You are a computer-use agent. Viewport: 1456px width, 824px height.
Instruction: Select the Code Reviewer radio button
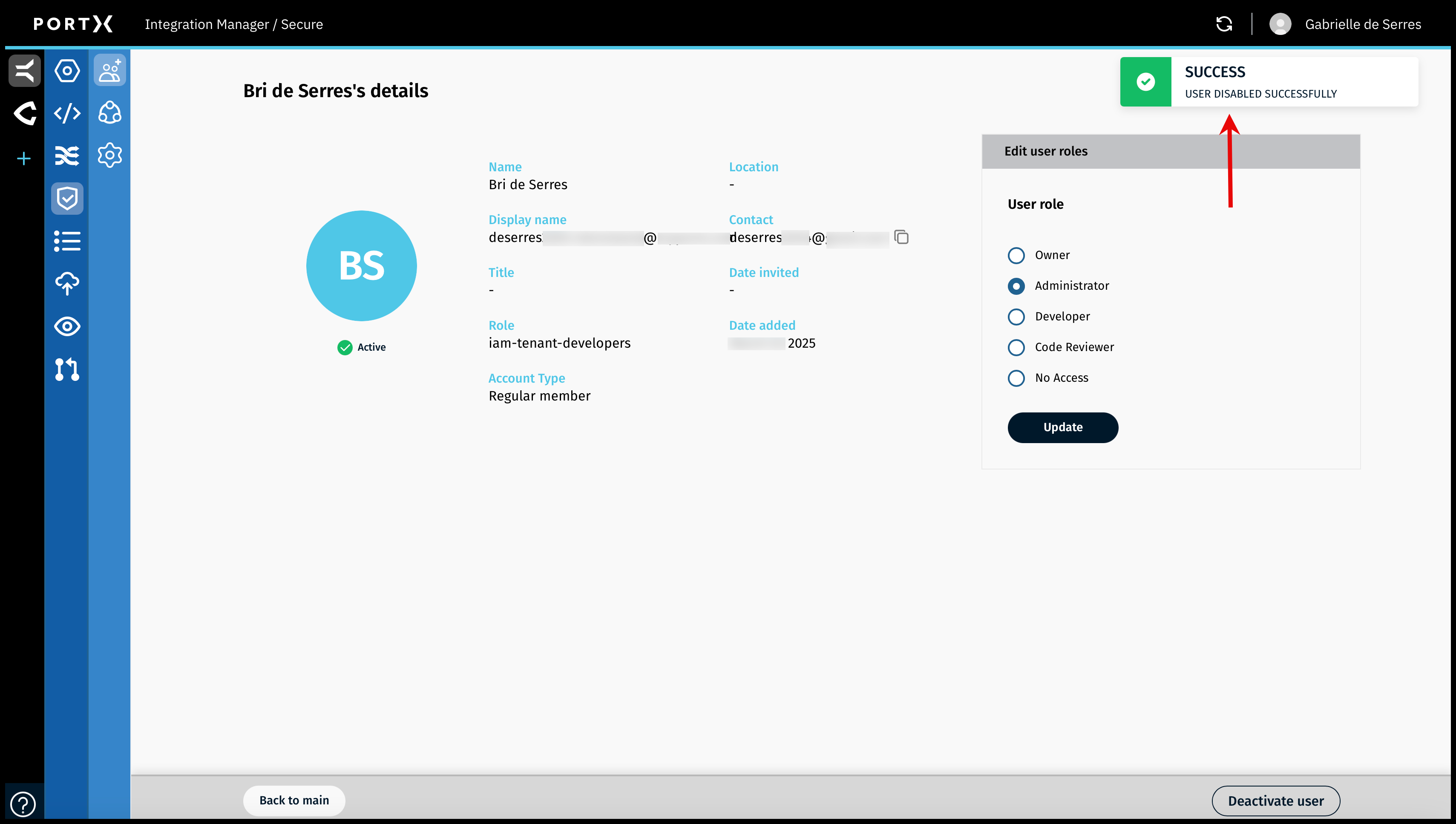click(1016, 347)
